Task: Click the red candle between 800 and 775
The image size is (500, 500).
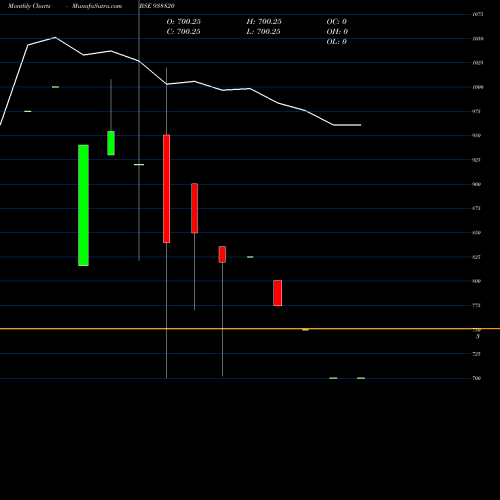Action: tap(278, 293)
